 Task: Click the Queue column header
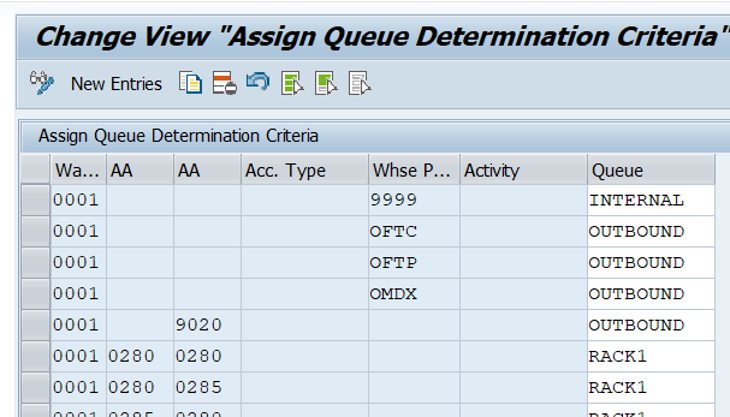[651, 170]
